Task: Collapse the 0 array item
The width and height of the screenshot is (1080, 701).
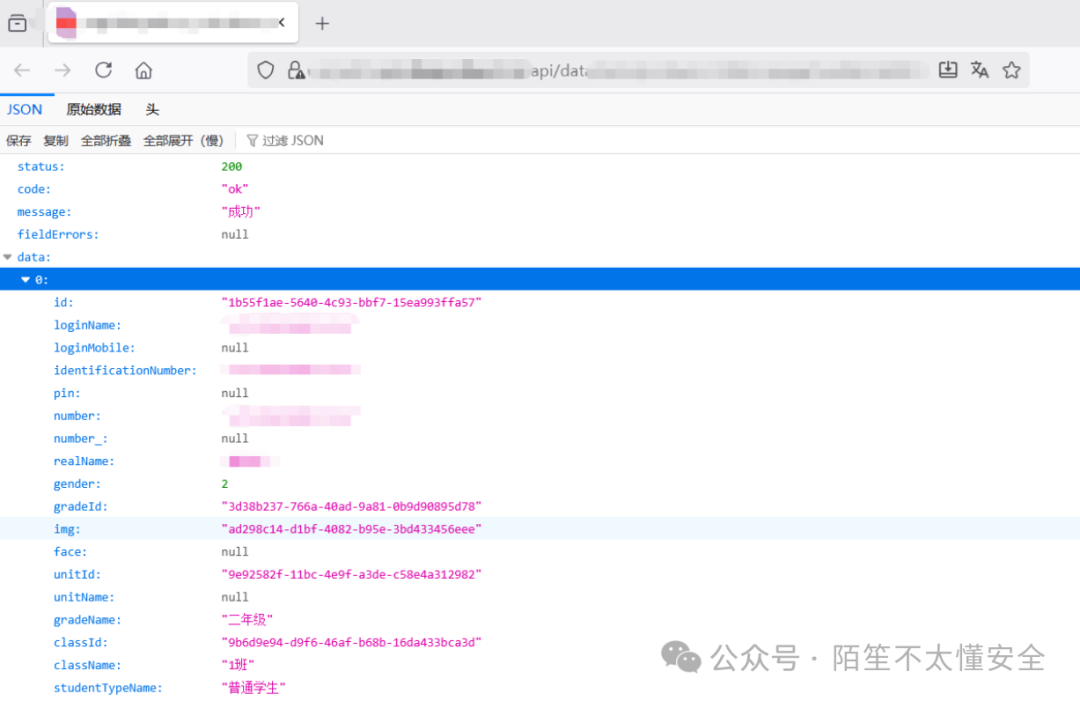Action: 25,280
